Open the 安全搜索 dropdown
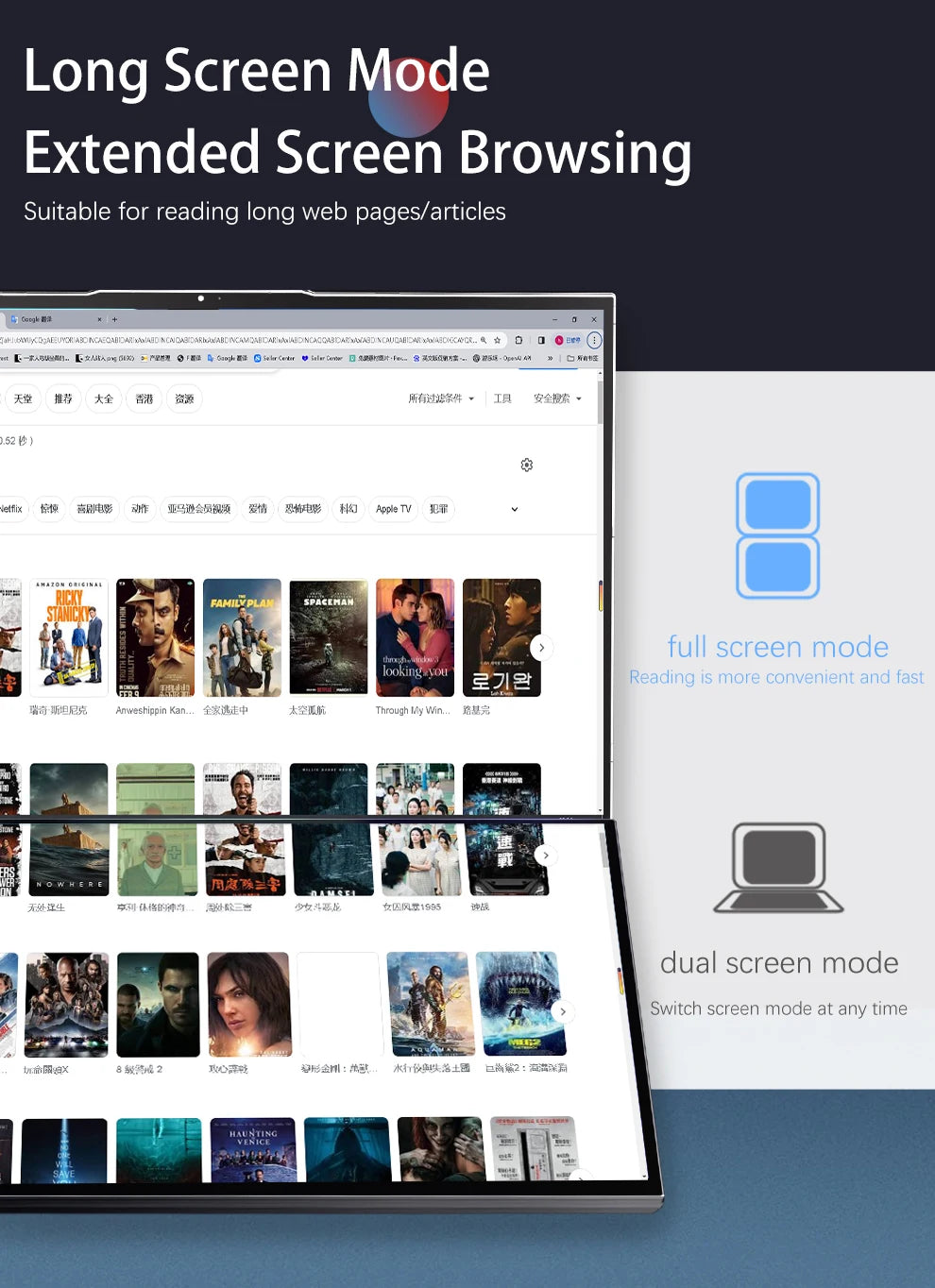This screenshot has width=935, height=1288. (557, 398)
